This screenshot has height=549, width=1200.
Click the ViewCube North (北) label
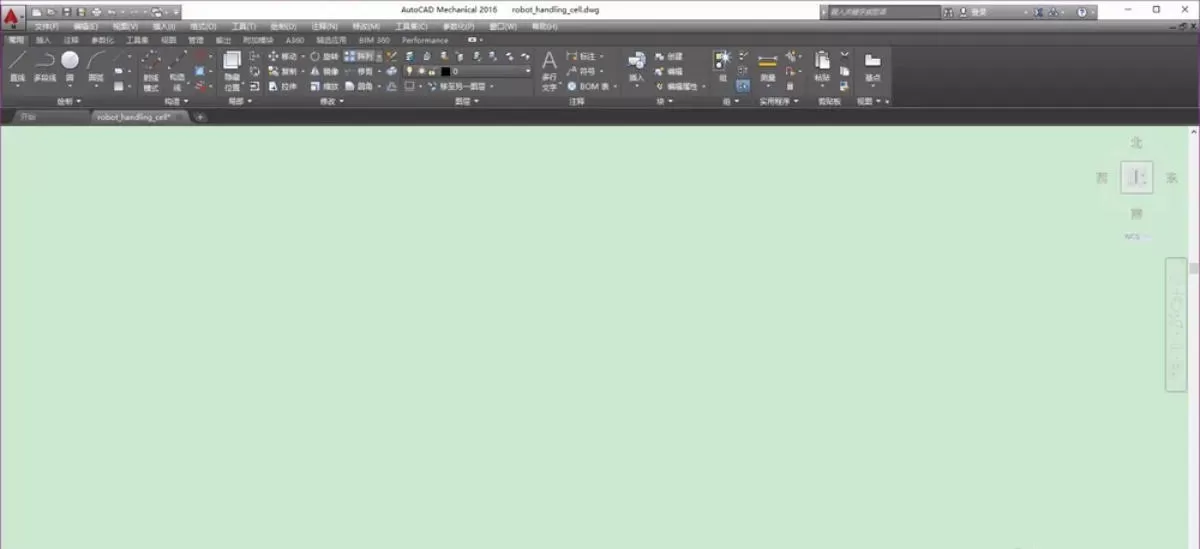1136,143
